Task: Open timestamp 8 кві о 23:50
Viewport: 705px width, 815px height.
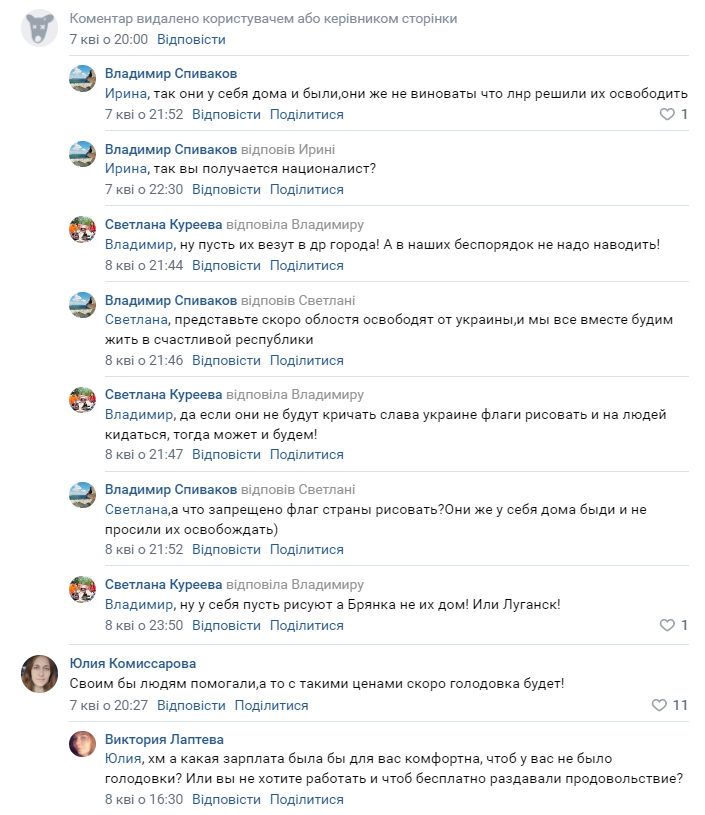Action: (x=144, y=625)
